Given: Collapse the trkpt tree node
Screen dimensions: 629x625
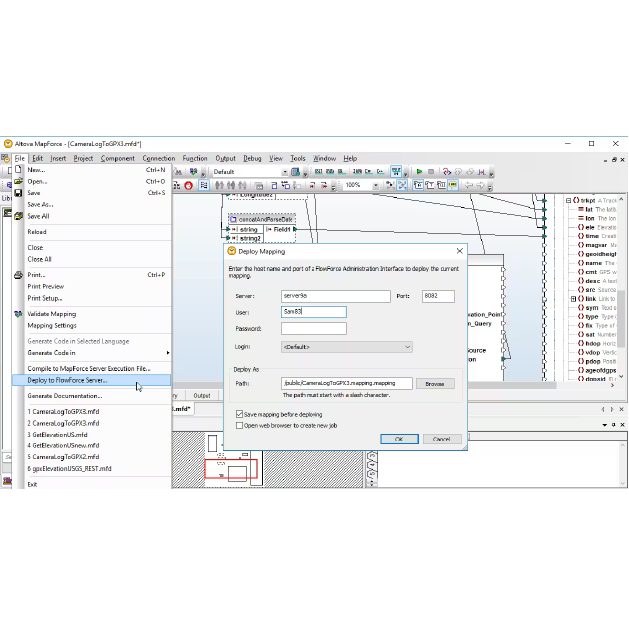Looking at the screenshot, I should tap(568, 200).
